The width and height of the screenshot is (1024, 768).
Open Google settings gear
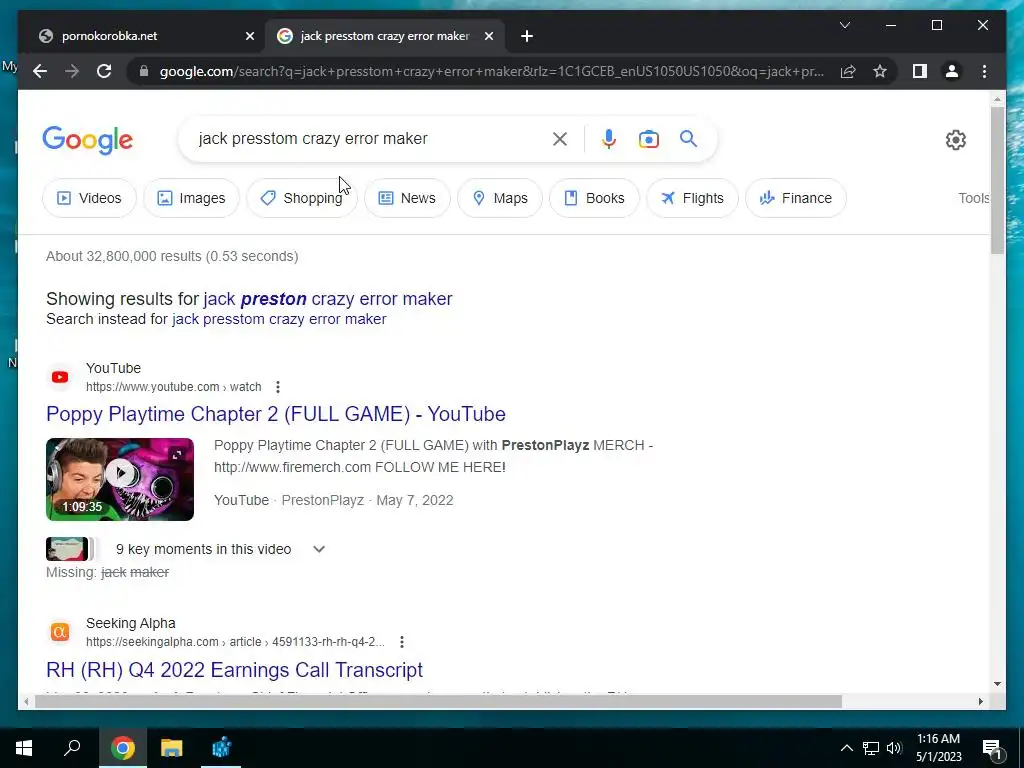[x=955, y=140]
